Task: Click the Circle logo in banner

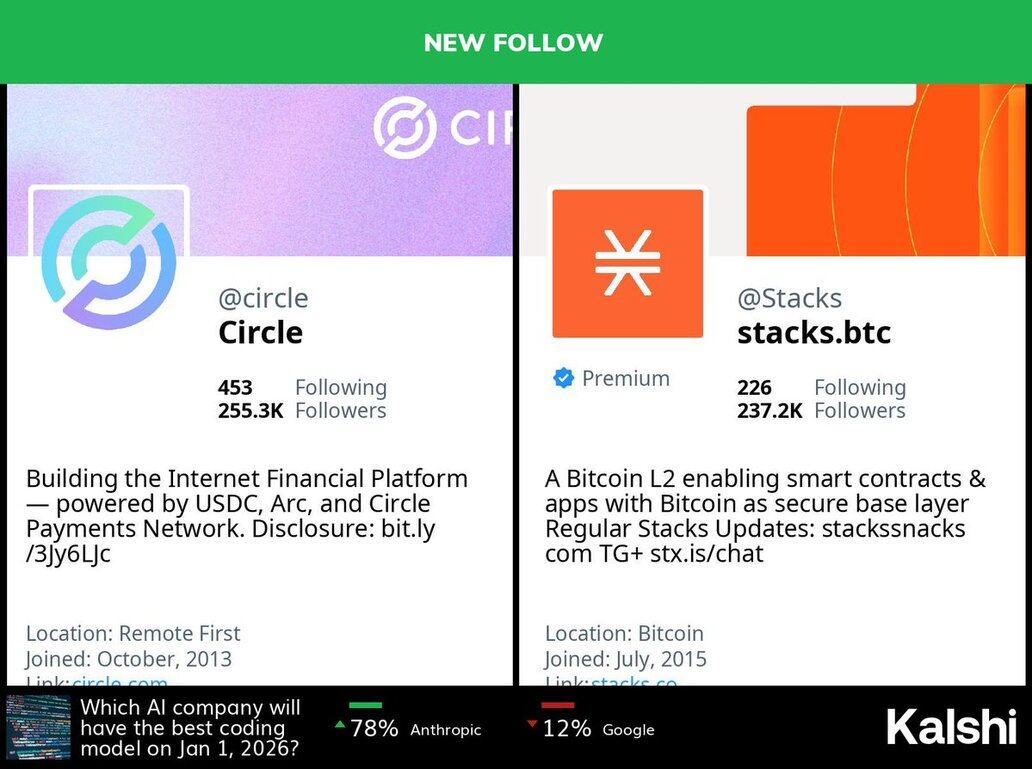Action: coord(405,127)
